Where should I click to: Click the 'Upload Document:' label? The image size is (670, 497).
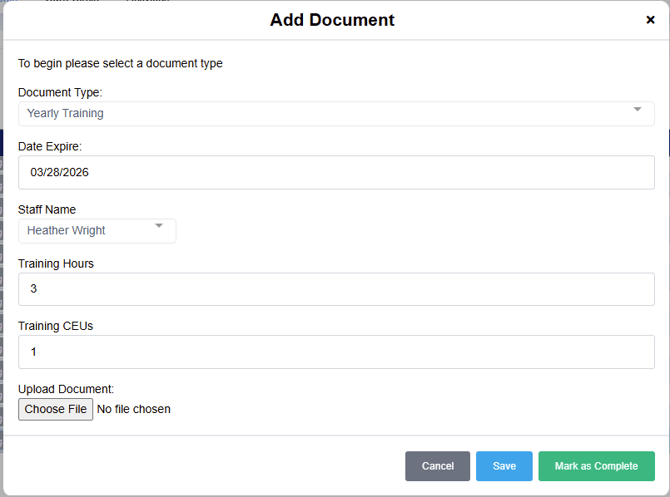(66, 388)
